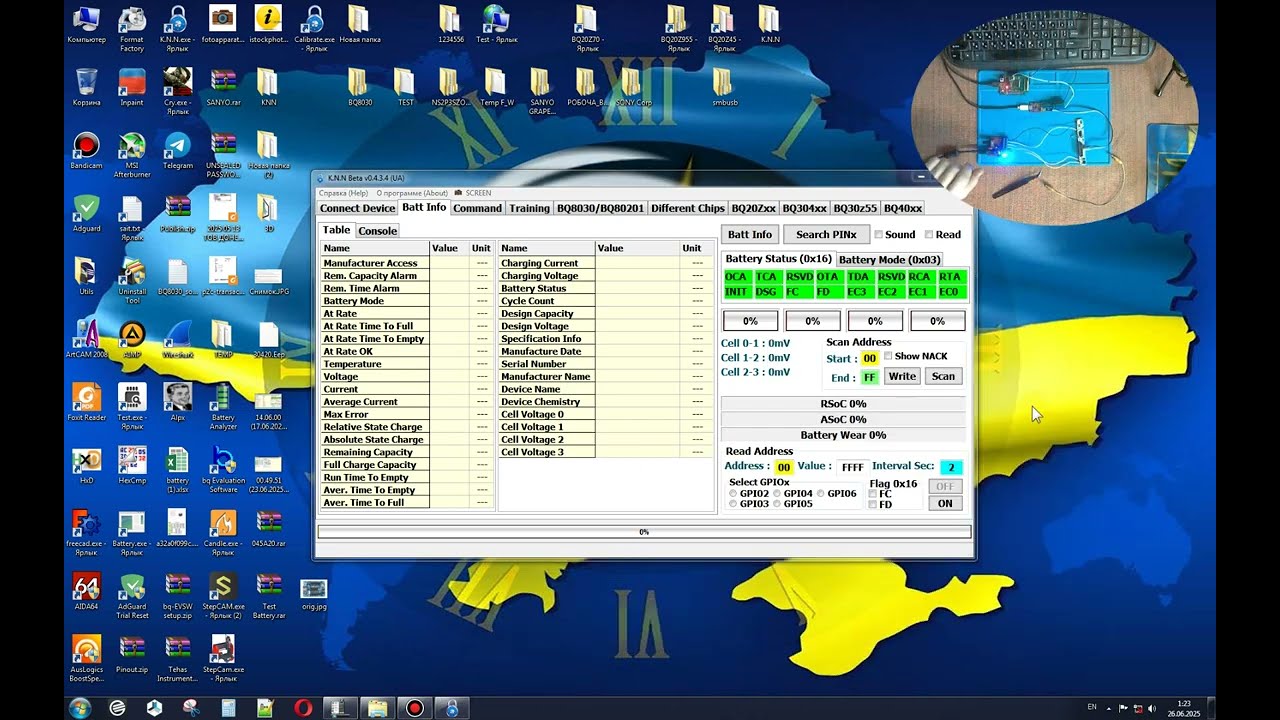Click the Search PINx button
1280x720 pixels.
[x=826, y=234]
